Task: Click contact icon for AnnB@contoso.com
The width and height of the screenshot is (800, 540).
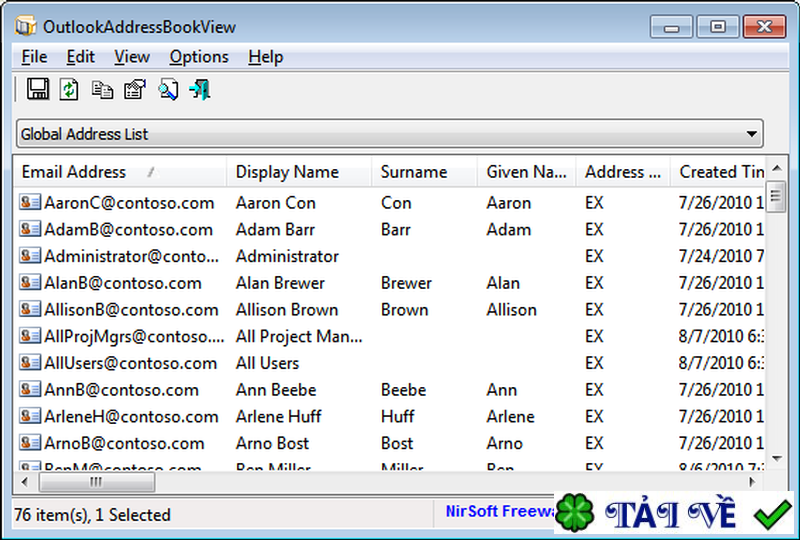Action: click(x=30, y=389)
